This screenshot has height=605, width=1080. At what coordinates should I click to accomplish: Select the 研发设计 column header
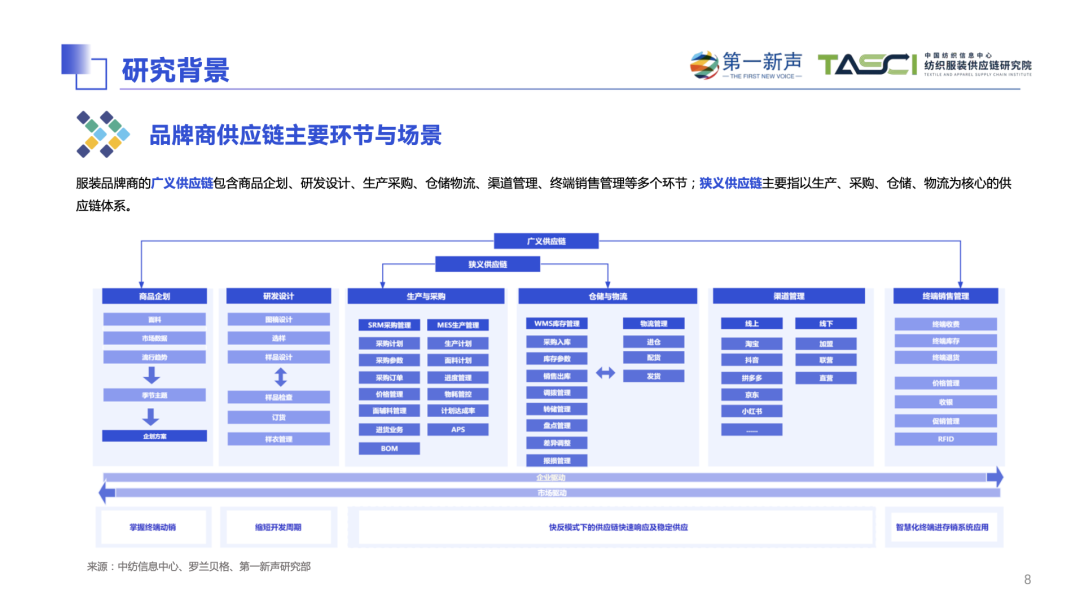(x=278, y=296)
